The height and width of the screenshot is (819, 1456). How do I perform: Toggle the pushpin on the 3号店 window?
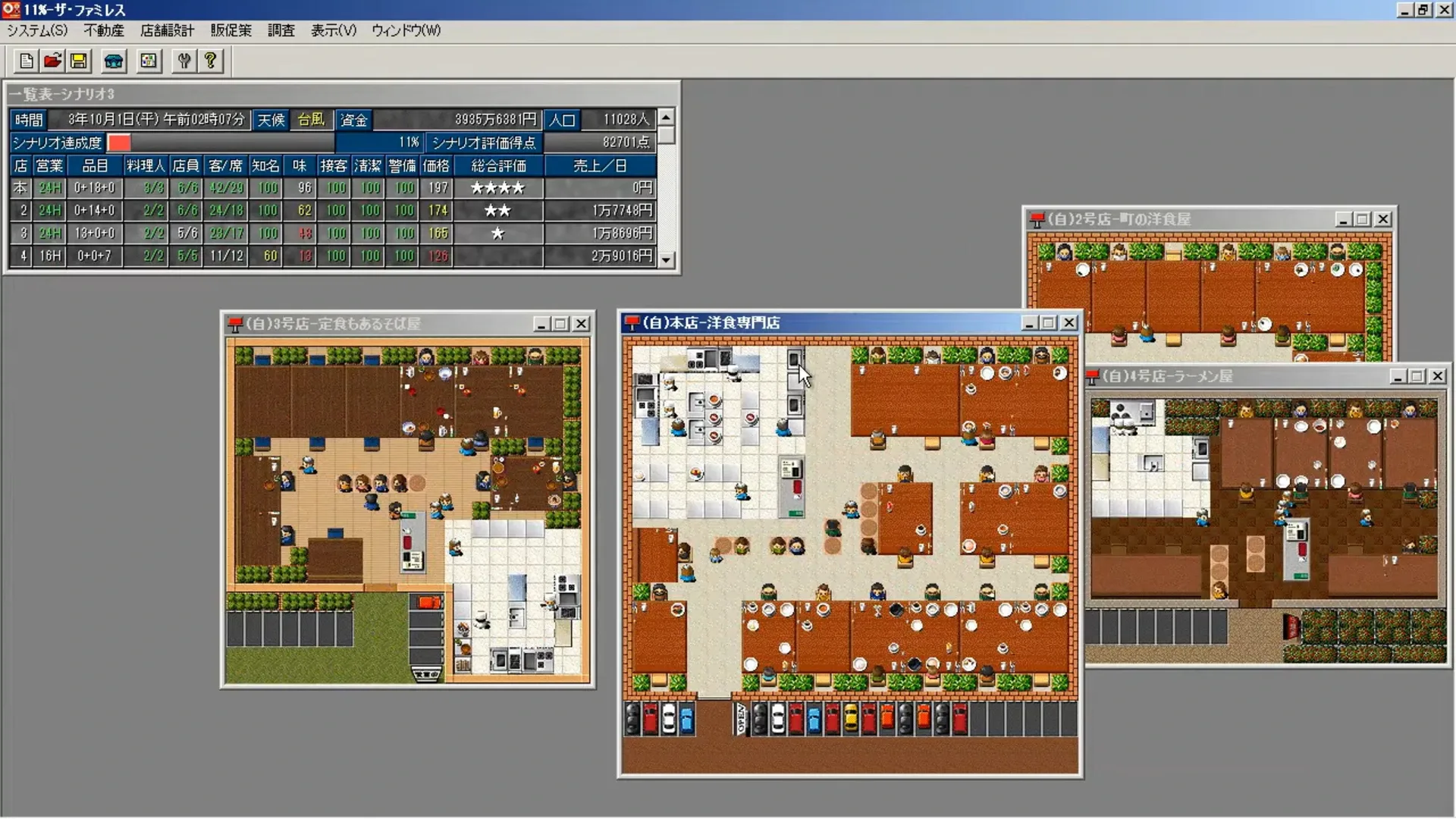(x=235, y=323)
